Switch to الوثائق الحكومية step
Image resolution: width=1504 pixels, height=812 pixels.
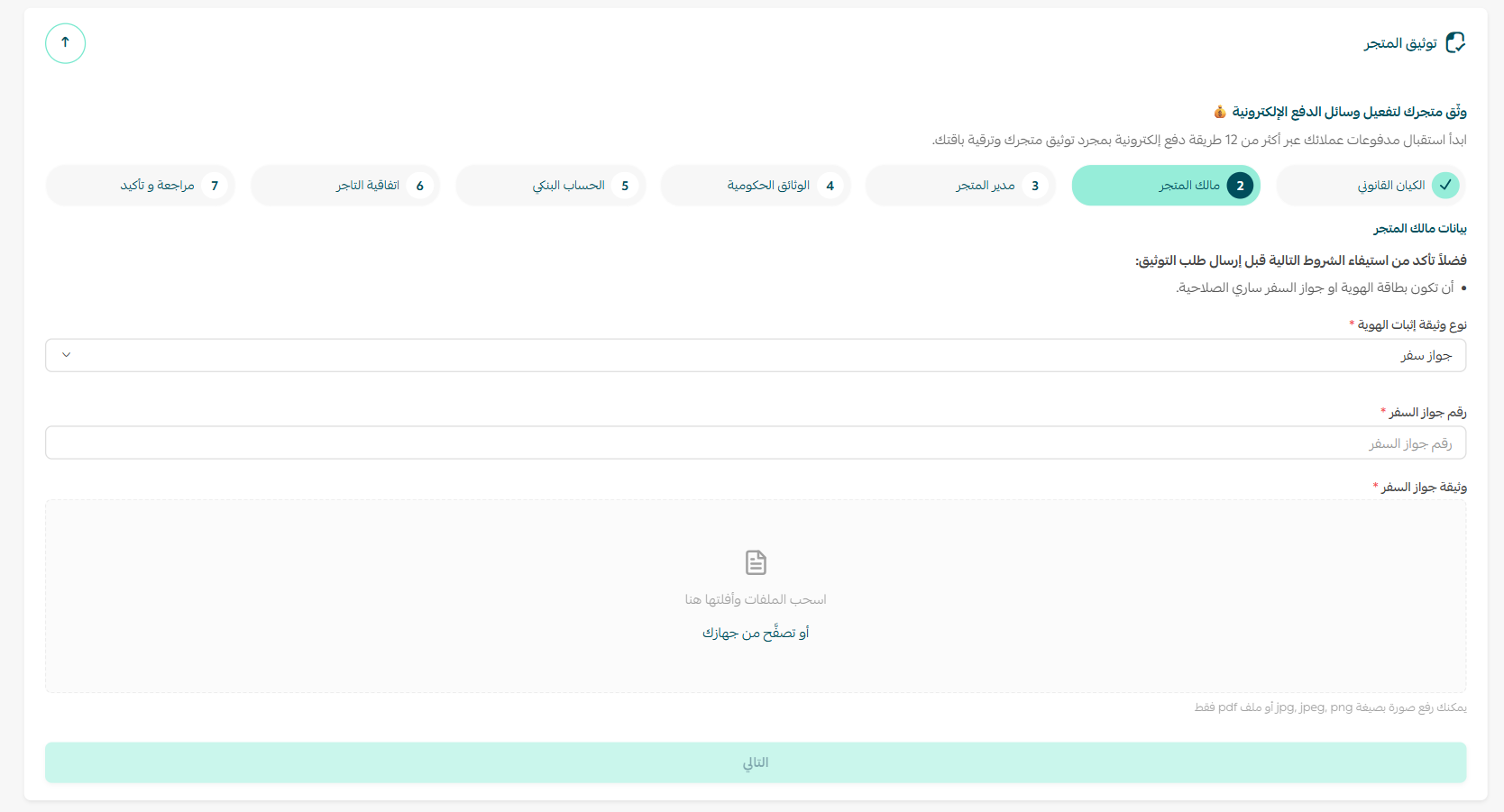767,186
